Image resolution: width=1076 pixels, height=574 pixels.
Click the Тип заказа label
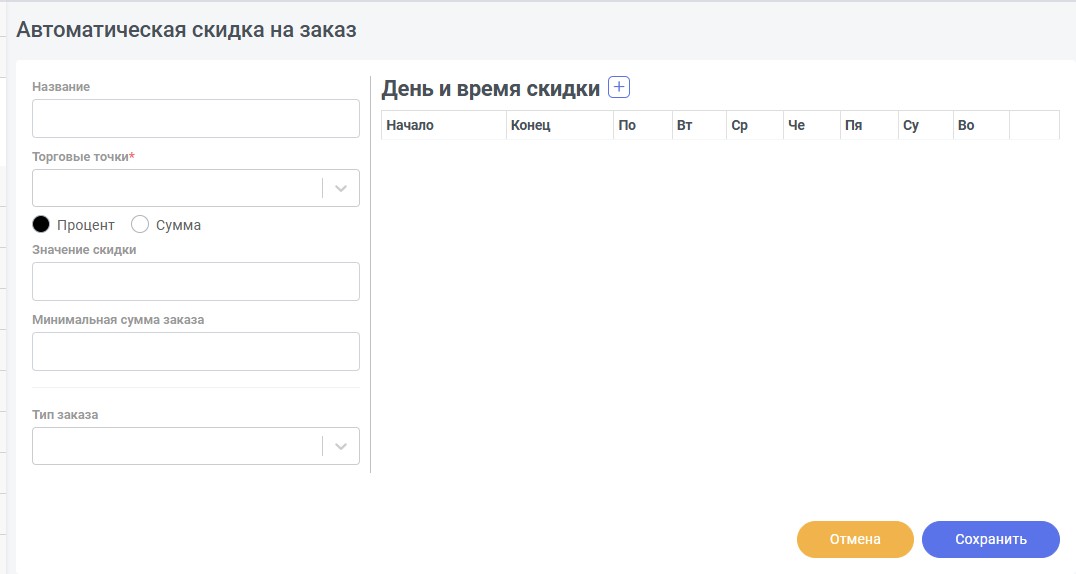pos(65,415)
